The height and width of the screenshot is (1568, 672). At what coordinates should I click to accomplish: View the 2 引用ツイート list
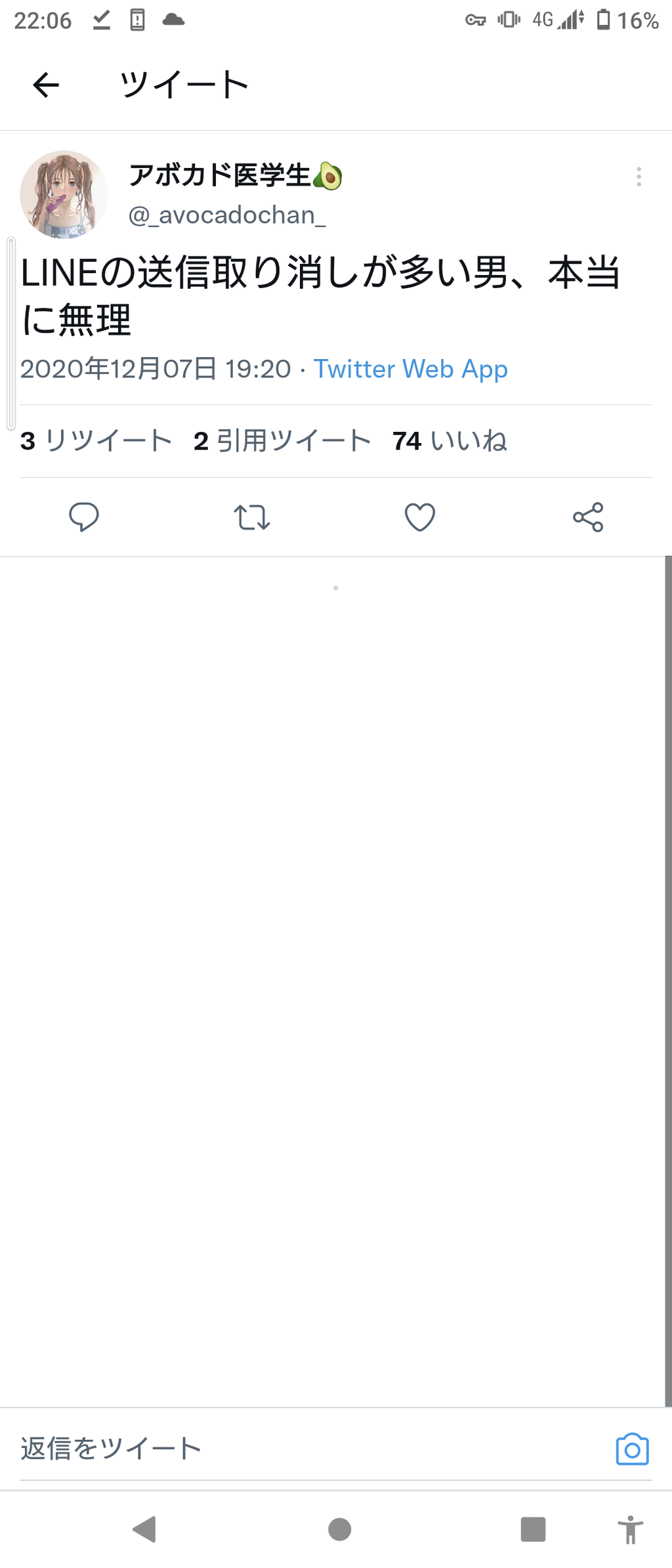[x=282, y=441]
